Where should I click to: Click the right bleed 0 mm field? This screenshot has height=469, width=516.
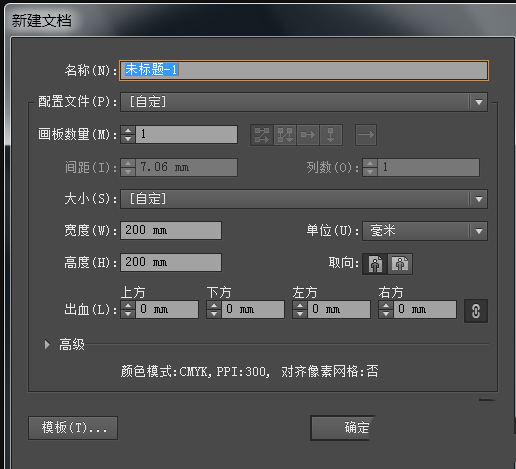(x=425, y=310)
